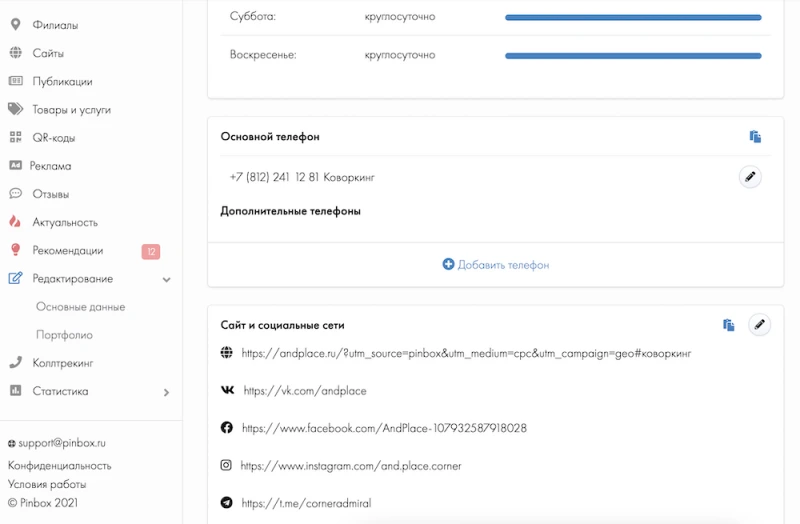Click the copy icon in Основной телефон
This screenshot has height=524, width=800.
click(755, 137)
